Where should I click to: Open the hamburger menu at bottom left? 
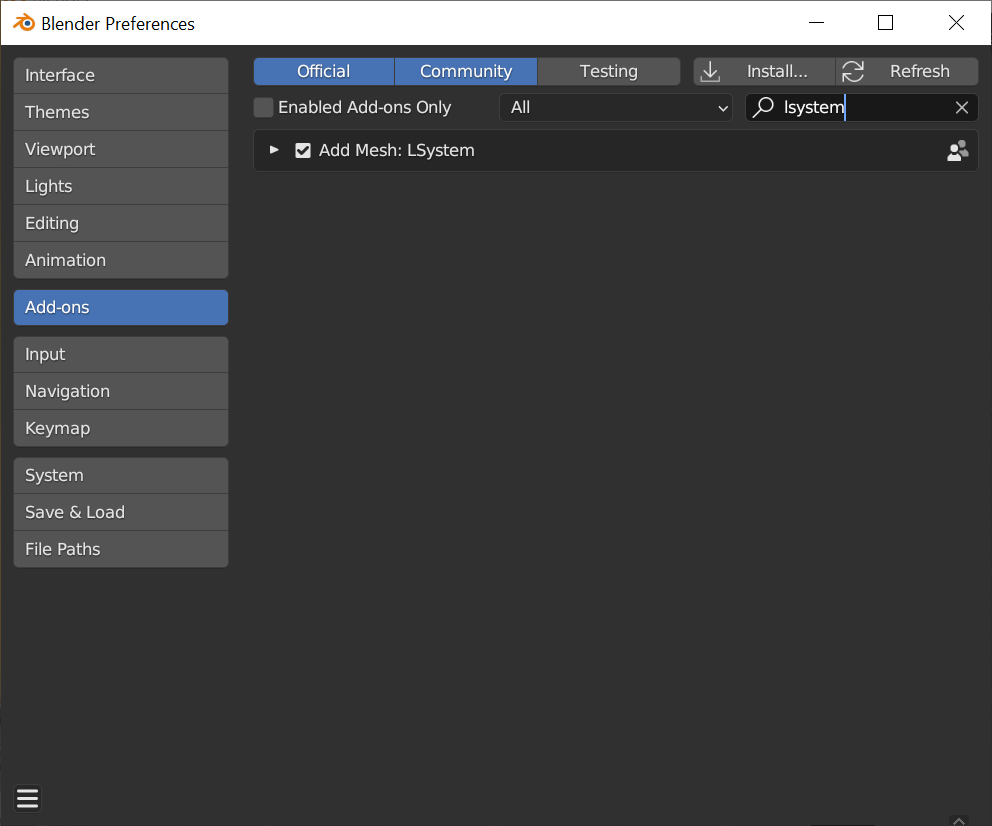26,798
